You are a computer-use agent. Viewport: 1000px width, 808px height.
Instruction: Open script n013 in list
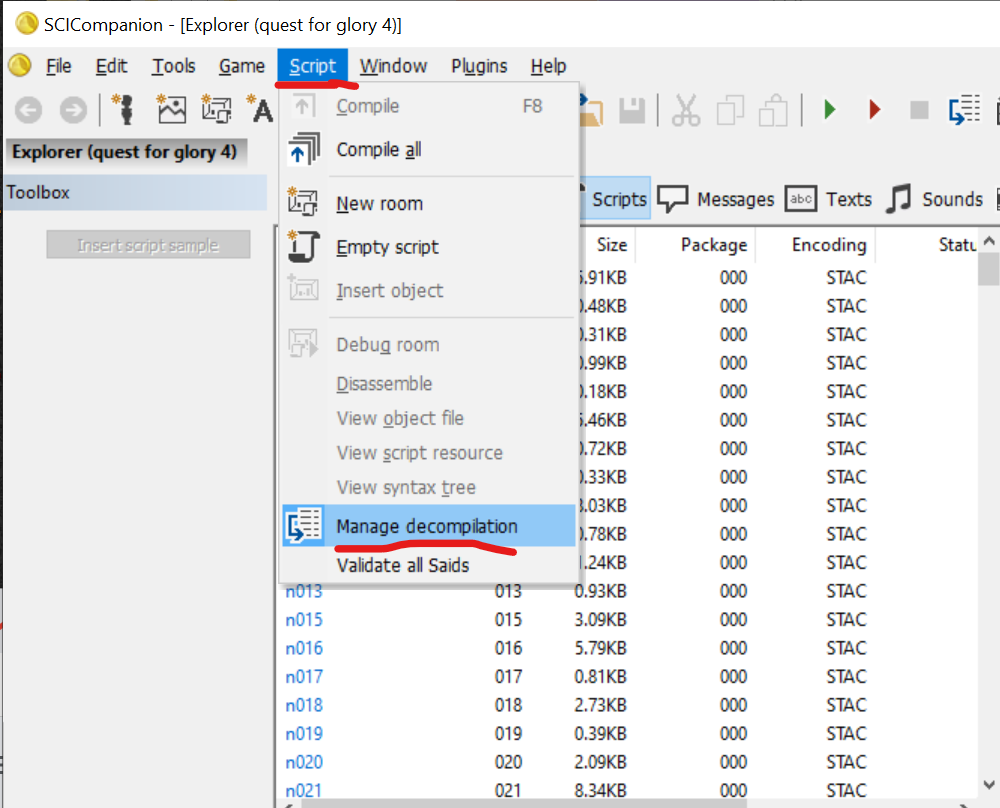(304, 591)
